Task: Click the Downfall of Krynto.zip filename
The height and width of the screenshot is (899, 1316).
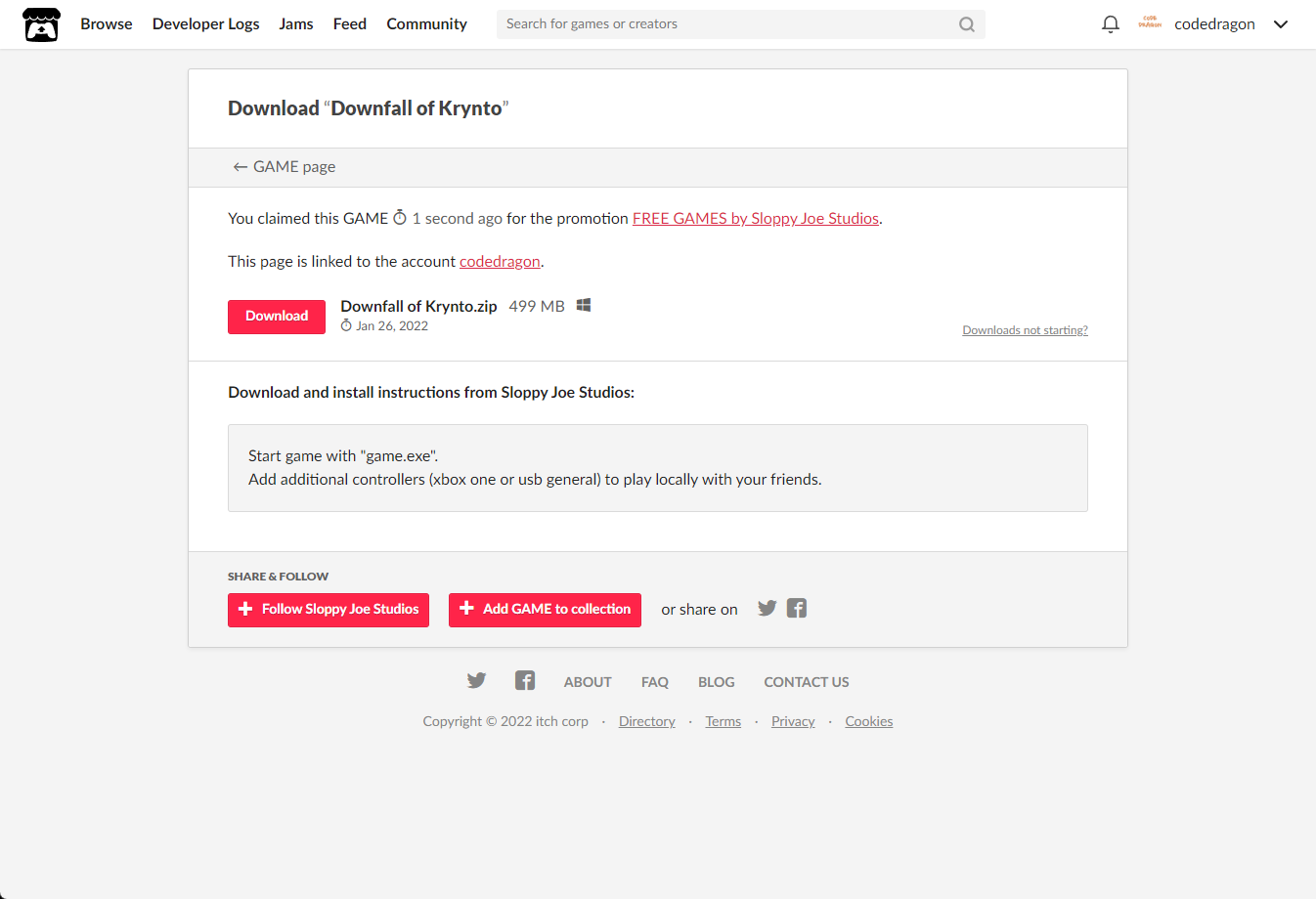Action: click(418, 307)
